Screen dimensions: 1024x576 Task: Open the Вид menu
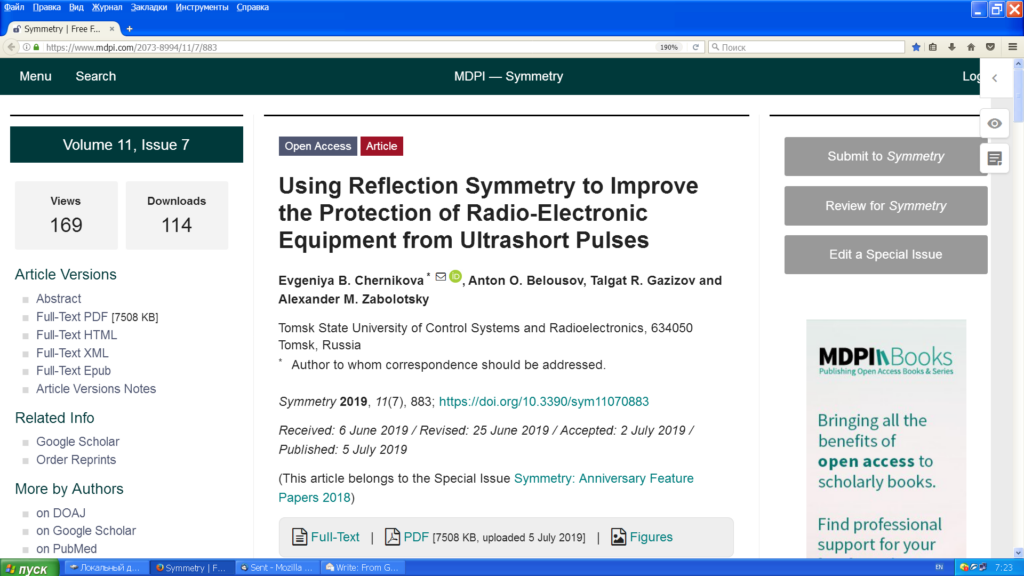(76, 7)
